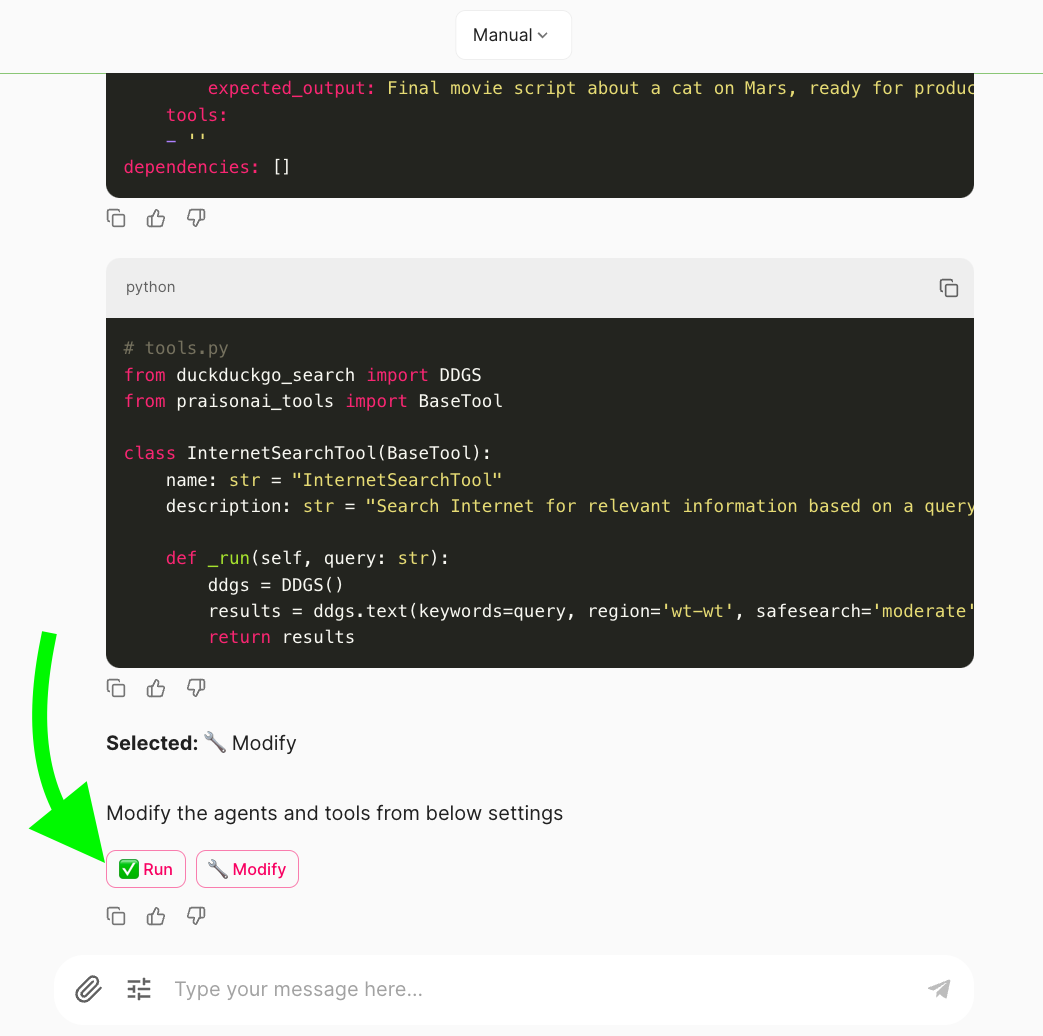Select the 'python' language label
This screenshot has width=1043, height=1036.
click(151, 287)
